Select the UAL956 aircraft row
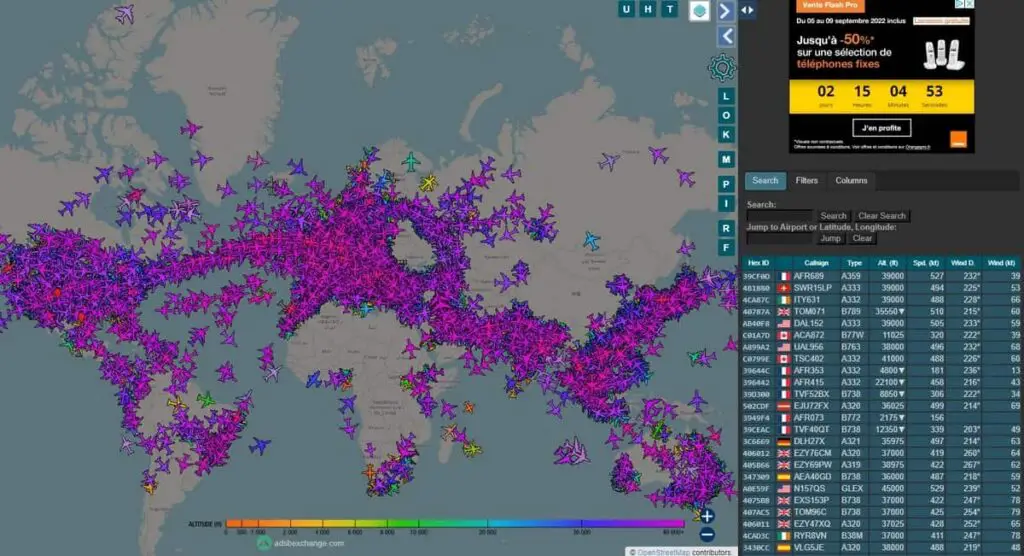This screenshot has width=1024, height=556. [x=882, y=347]
